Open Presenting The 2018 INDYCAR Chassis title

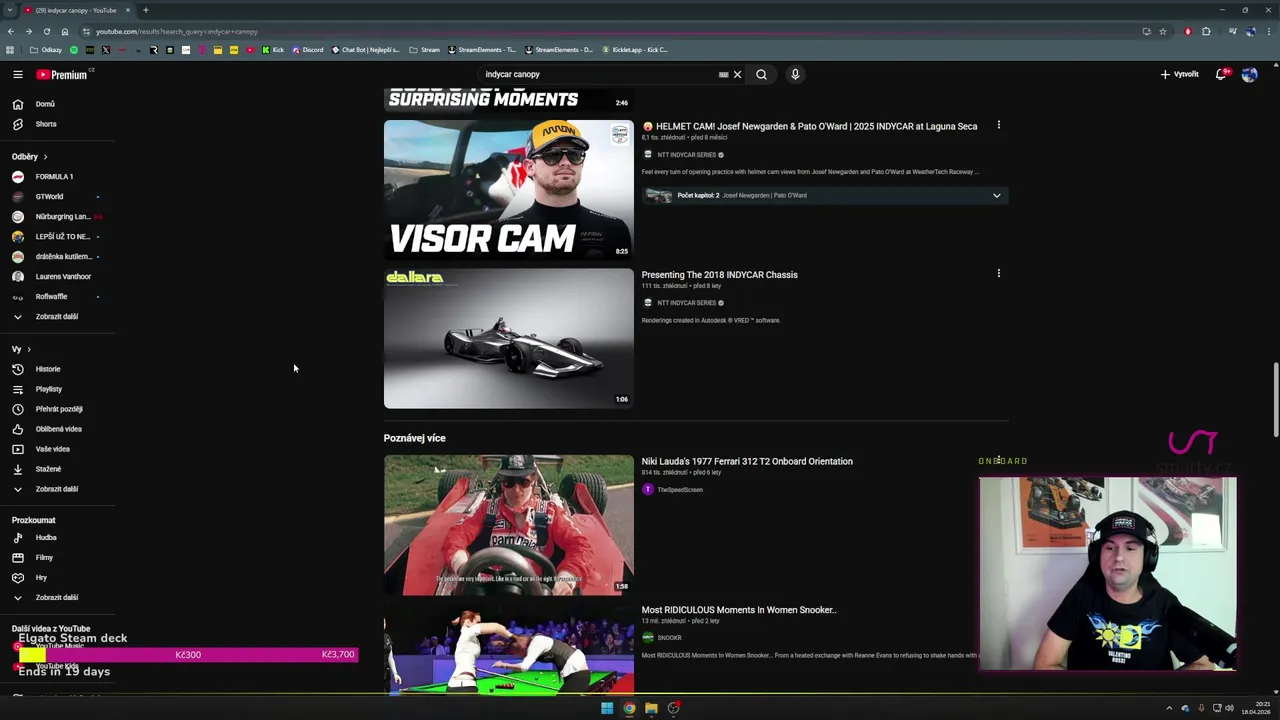719,275
